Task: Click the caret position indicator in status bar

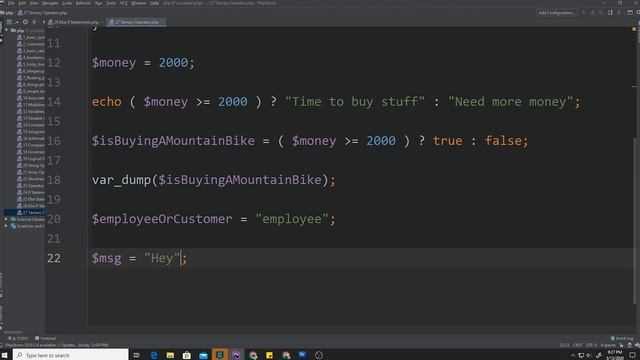Action: 564,345
